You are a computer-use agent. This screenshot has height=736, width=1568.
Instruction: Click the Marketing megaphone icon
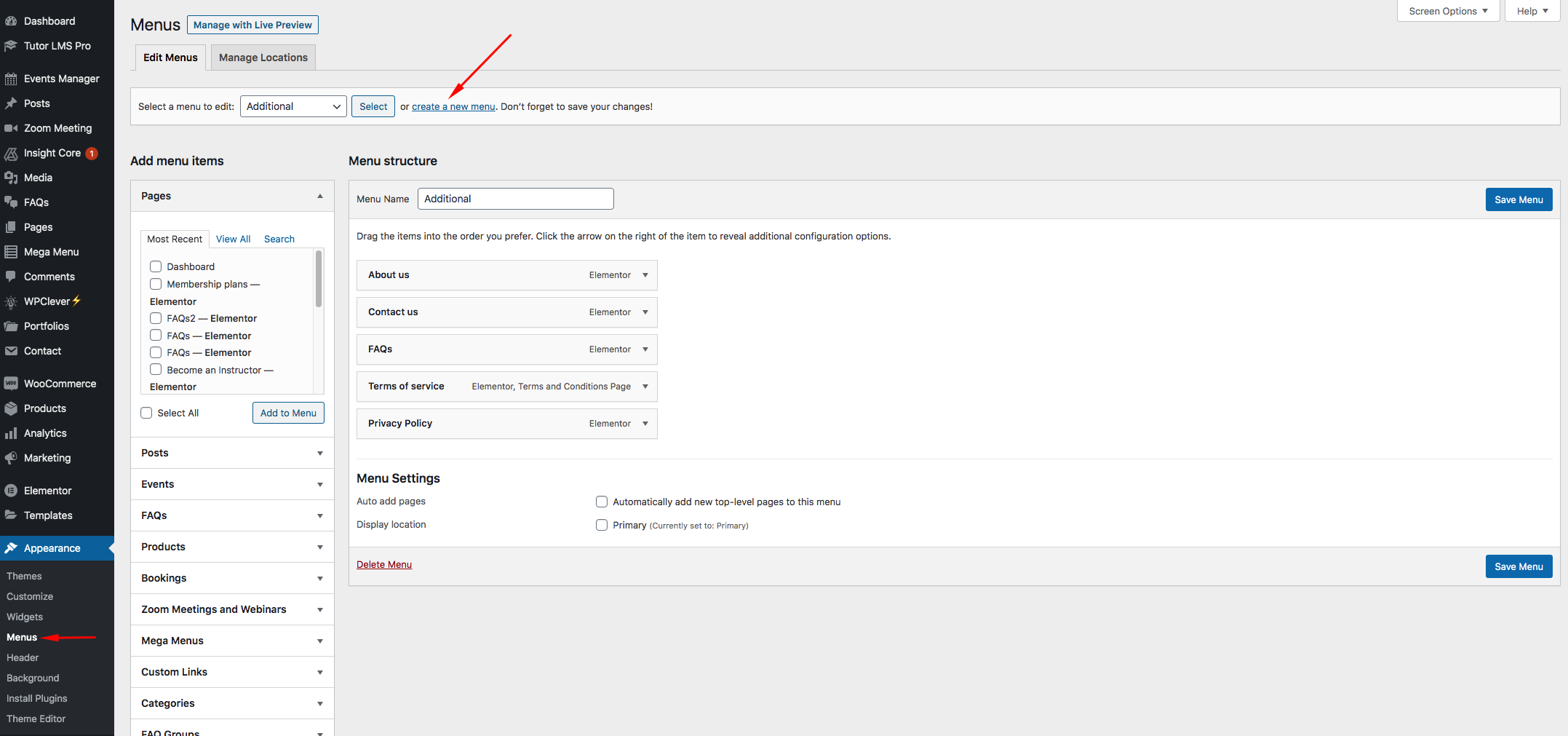pos(11,458)
